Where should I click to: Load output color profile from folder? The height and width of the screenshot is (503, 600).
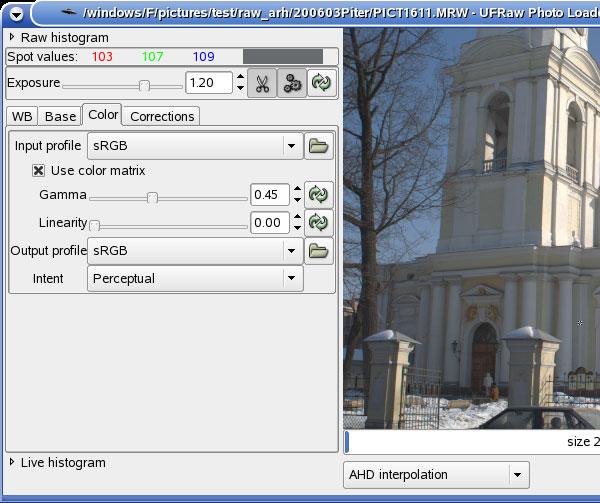319,251
